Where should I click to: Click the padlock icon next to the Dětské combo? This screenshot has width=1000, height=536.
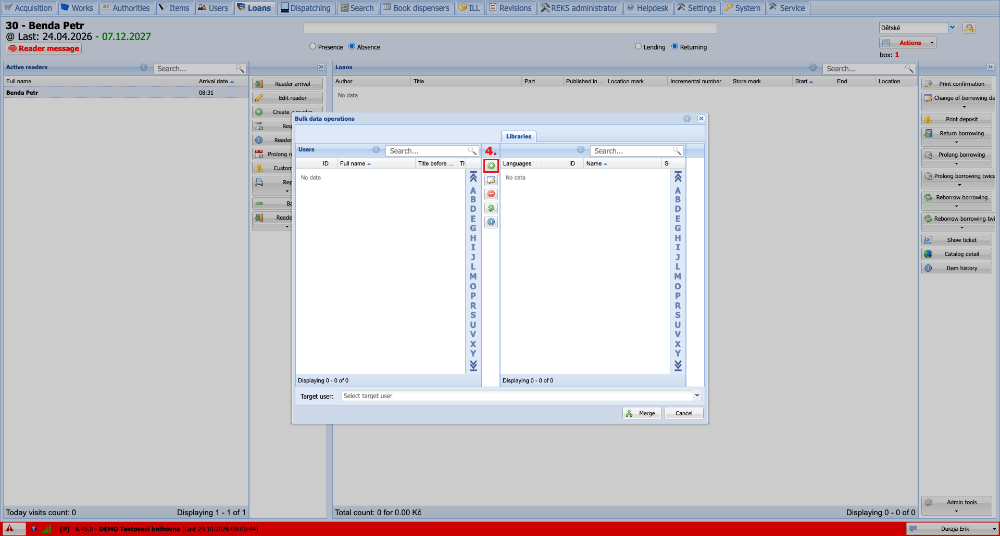(x=968, y=28)
